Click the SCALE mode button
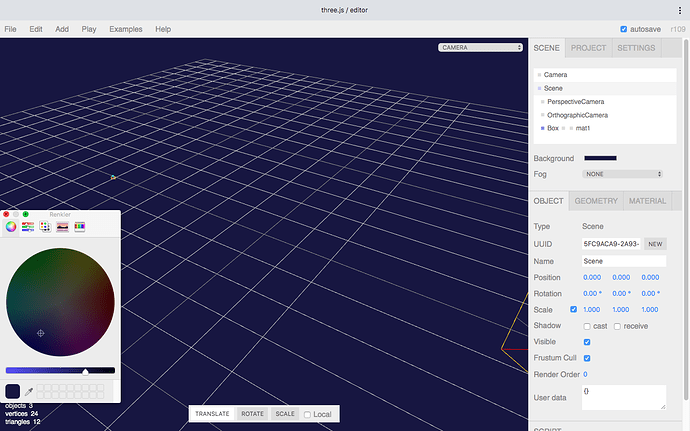Screen dimensions: 690x431 click(x=285, y=414)
